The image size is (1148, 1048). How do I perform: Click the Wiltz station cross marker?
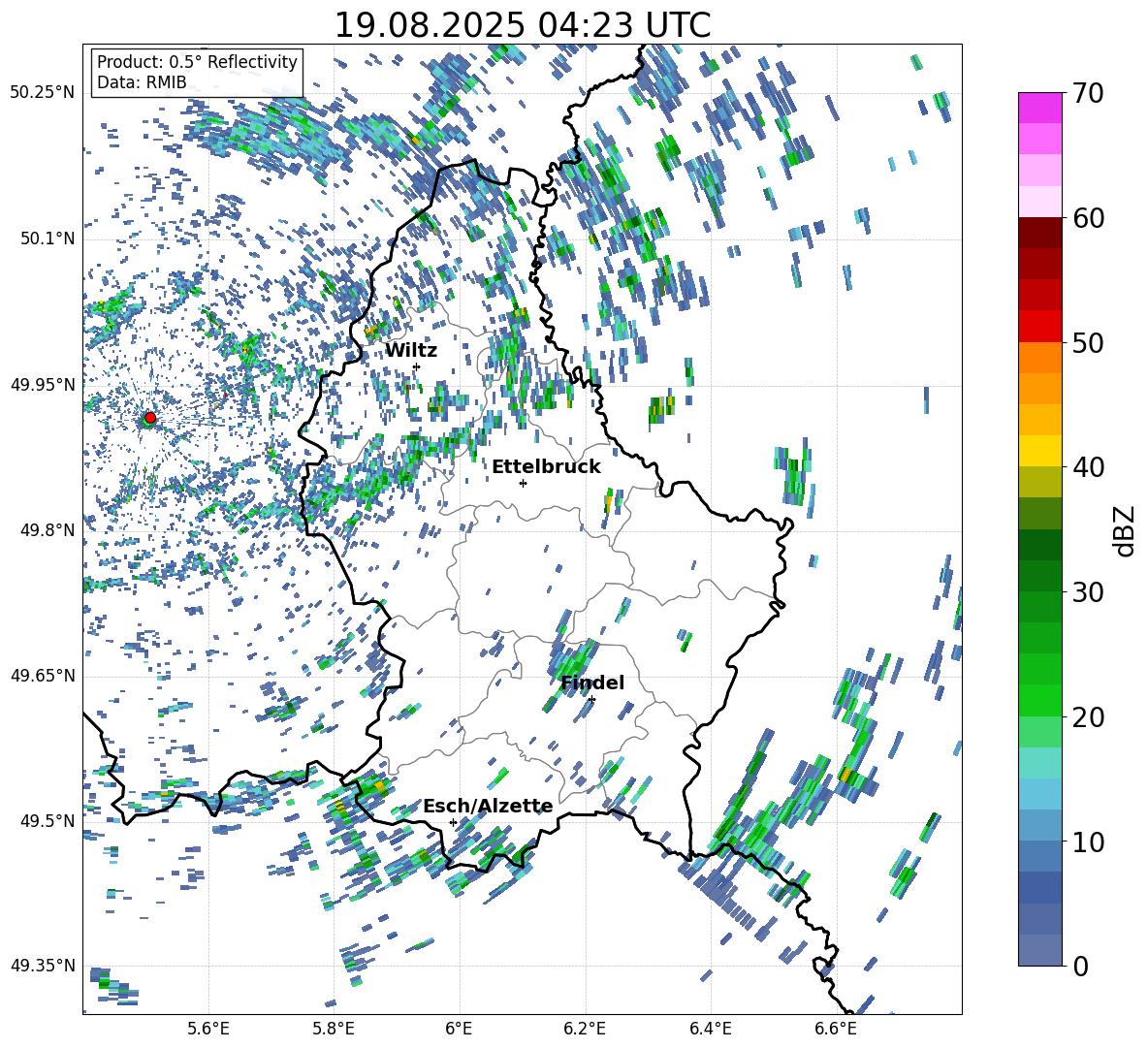417,366
